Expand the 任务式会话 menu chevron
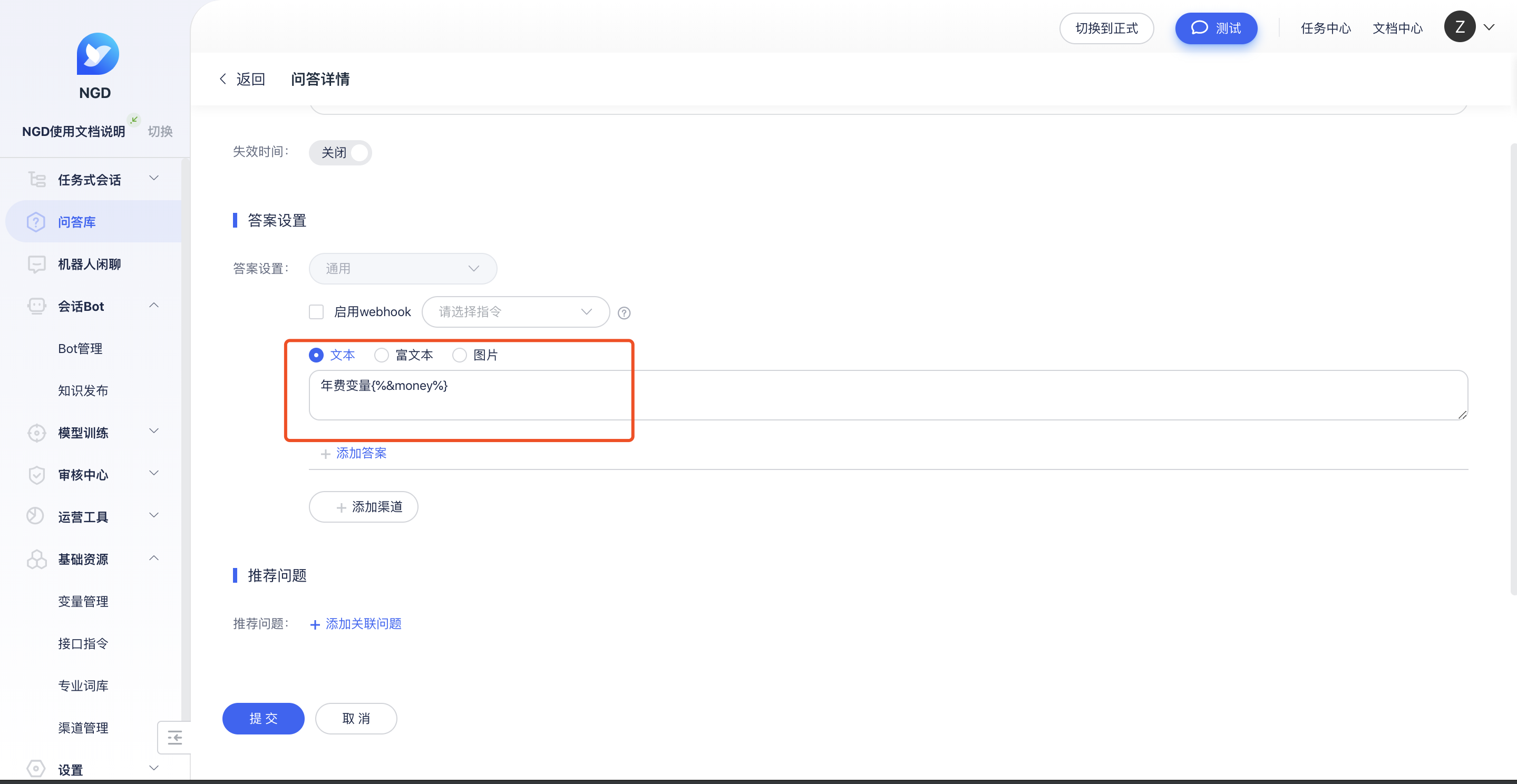The image size is (1517, 784). [154, 178]
